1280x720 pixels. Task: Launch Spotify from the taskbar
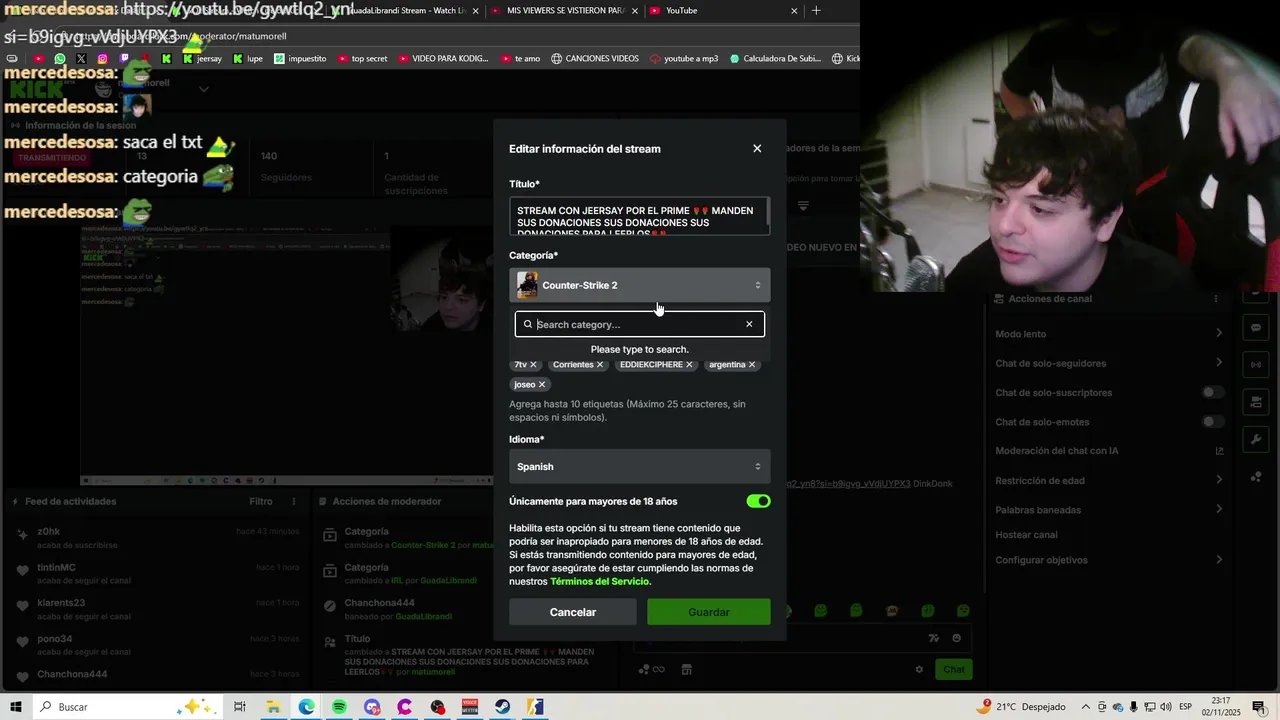(x=339, y=707)
